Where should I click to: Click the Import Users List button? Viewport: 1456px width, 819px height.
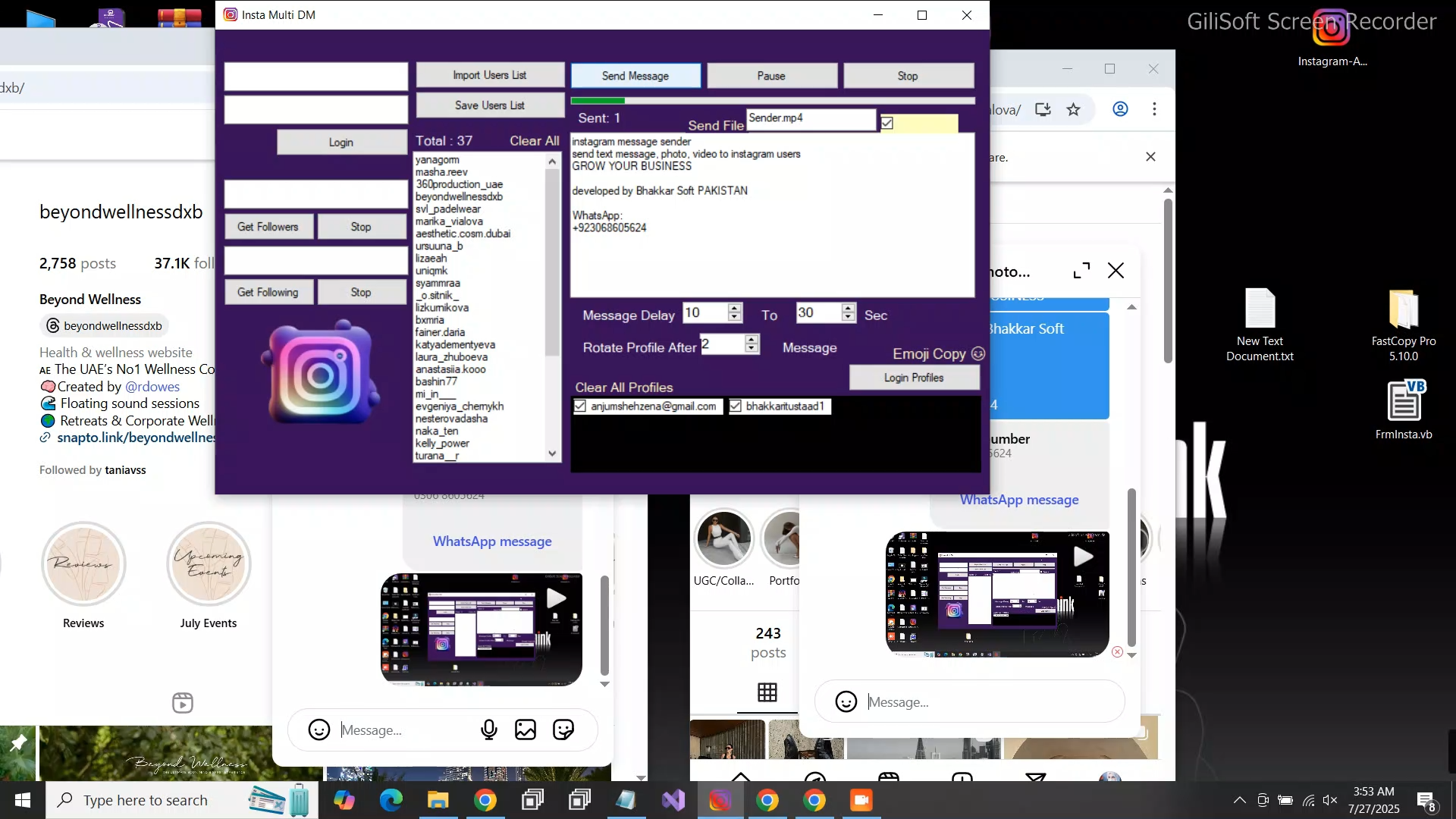(490, 75)
